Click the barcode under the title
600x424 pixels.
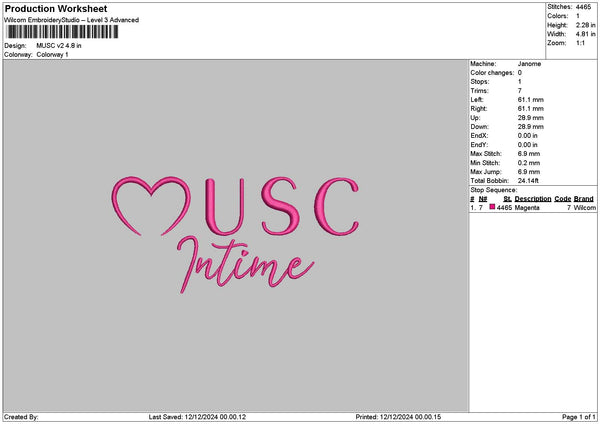62,32
